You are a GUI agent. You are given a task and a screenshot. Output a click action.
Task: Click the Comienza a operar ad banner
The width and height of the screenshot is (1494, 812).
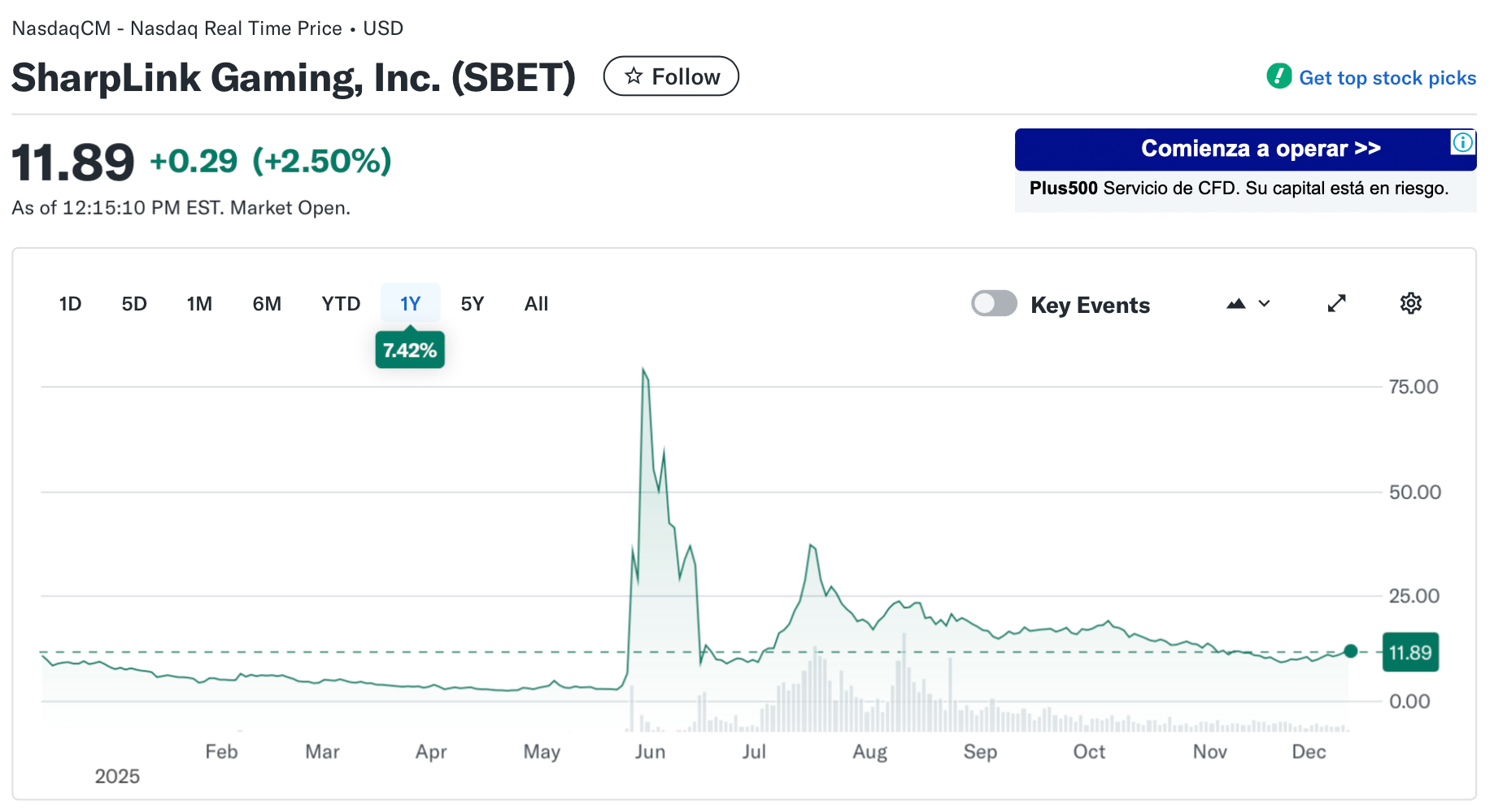tap(1244, 150)
